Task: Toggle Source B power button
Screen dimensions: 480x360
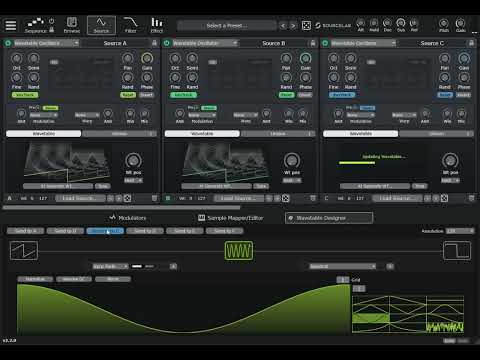Action: coord(167,43)
